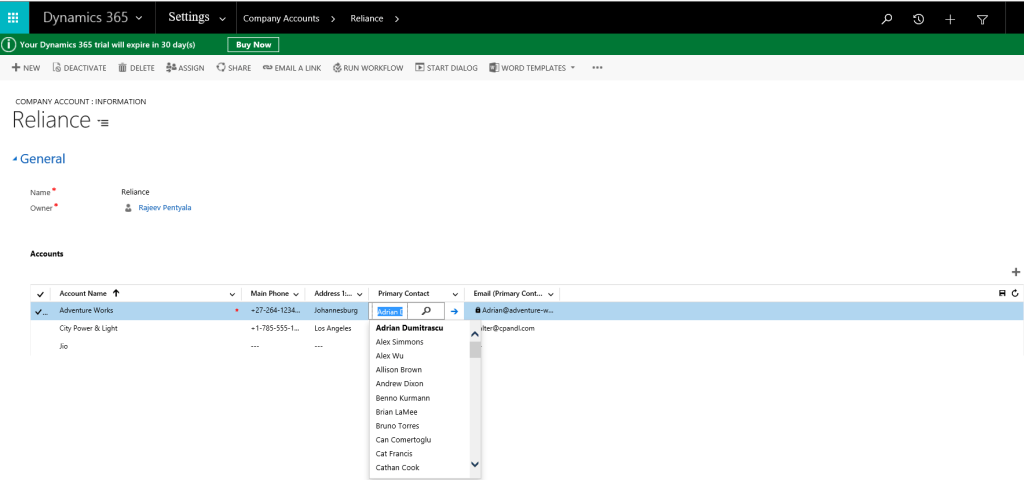Toggle the select-all checkmark in grid header
Screen dimensions: 1024x480
(40, 294)
